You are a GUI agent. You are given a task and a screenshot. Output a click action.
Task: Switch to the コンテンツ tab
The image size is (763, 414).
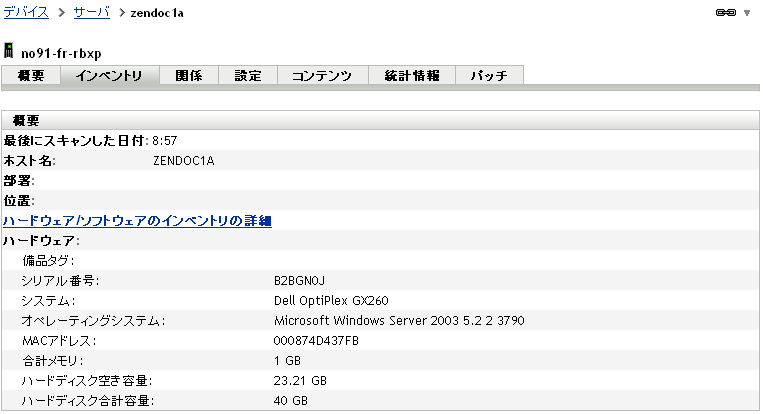[322, 76]
